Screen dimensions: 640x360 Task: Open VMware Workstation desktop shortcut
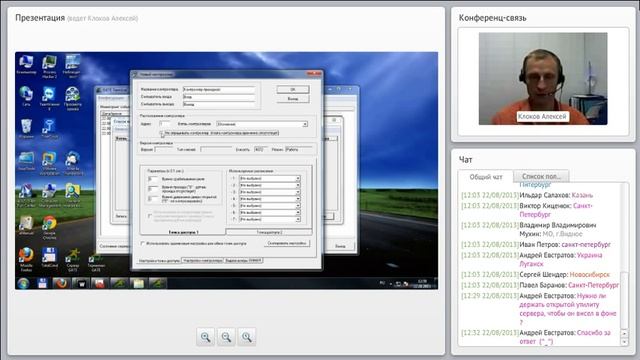[49, 163]
